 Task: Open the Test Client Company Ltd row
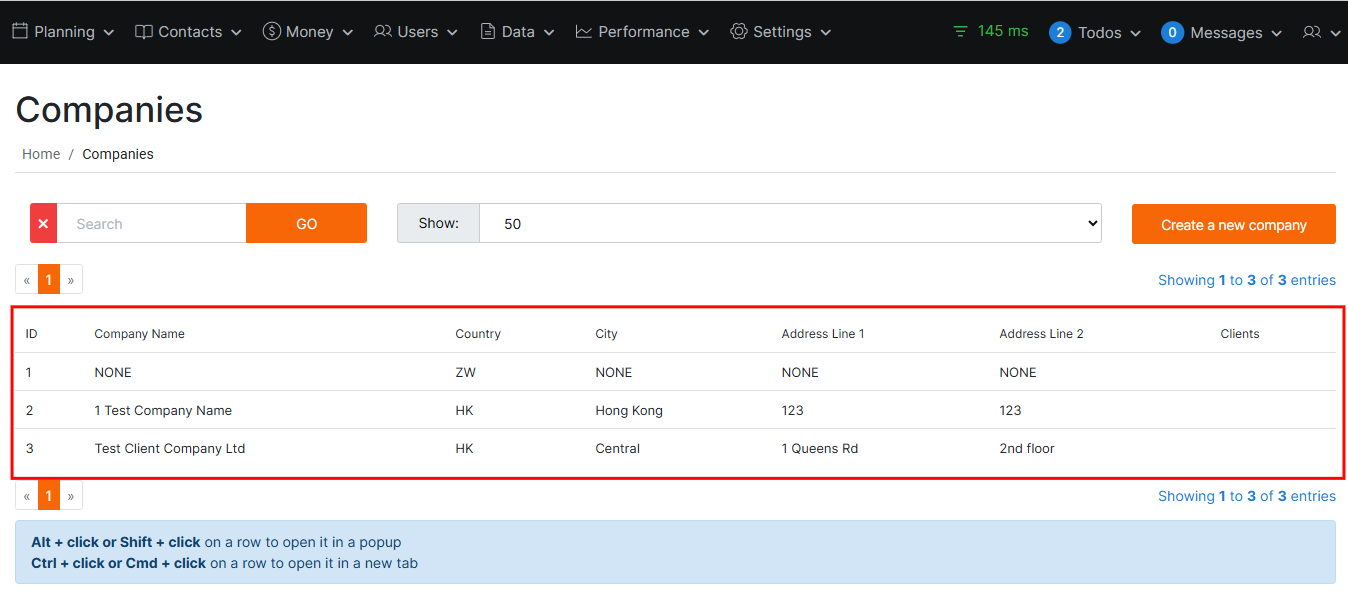pos(170,448)
